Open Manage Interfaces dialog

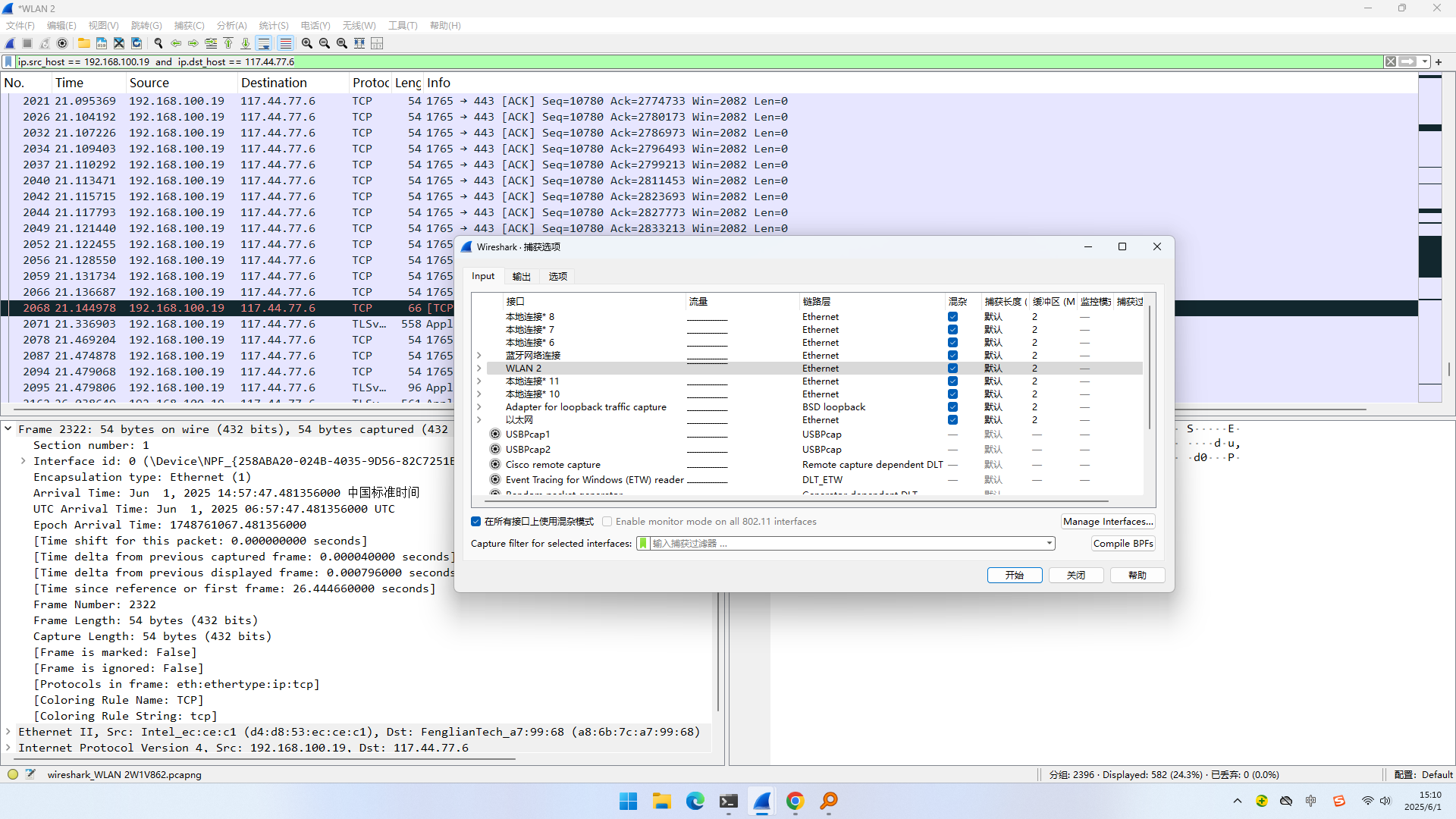(x=1108, y=522)
